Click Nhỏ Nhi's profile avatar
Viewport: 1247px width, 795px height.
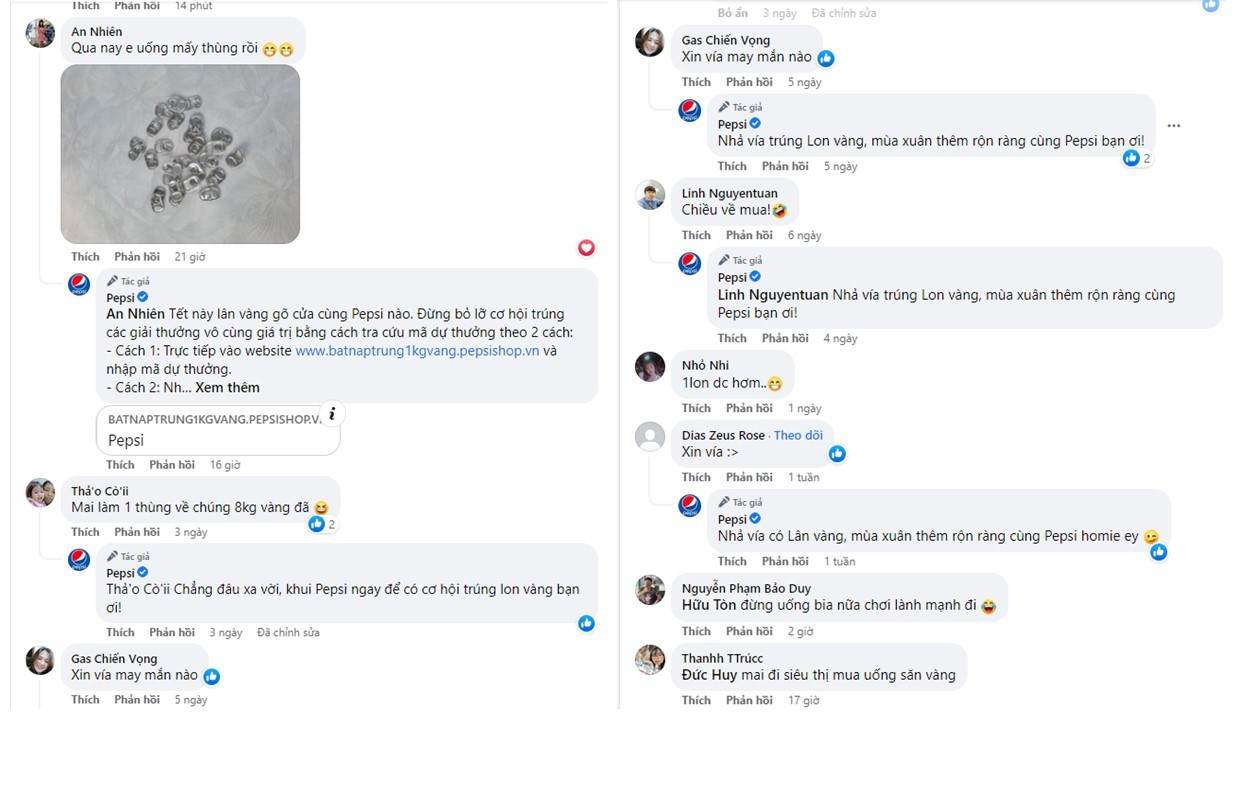click(x=650, y=366)
